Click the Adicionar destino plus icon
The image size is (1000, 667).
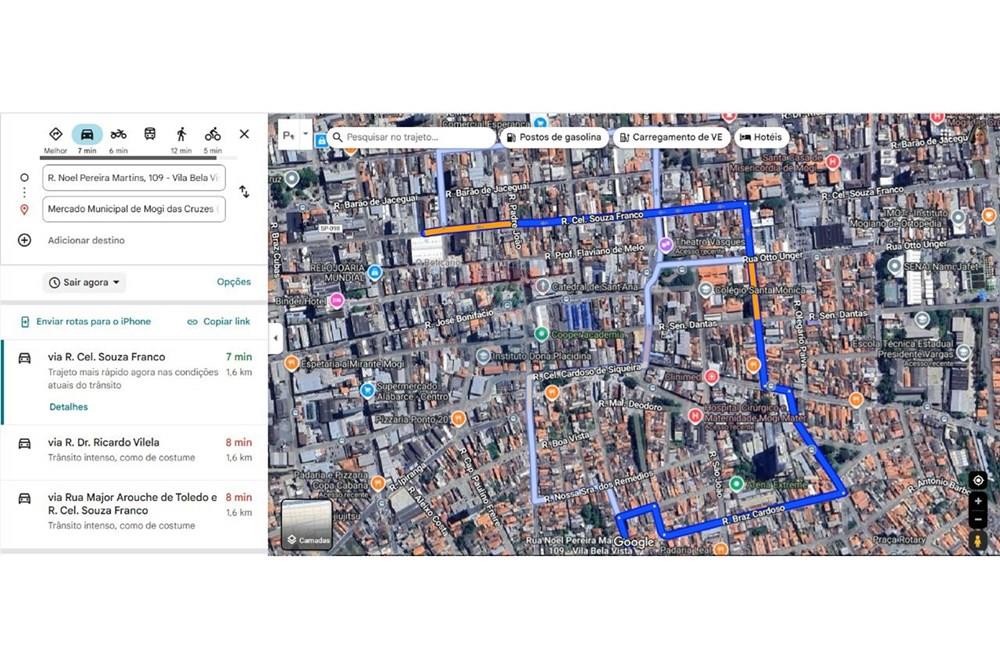tap(25, 240)
